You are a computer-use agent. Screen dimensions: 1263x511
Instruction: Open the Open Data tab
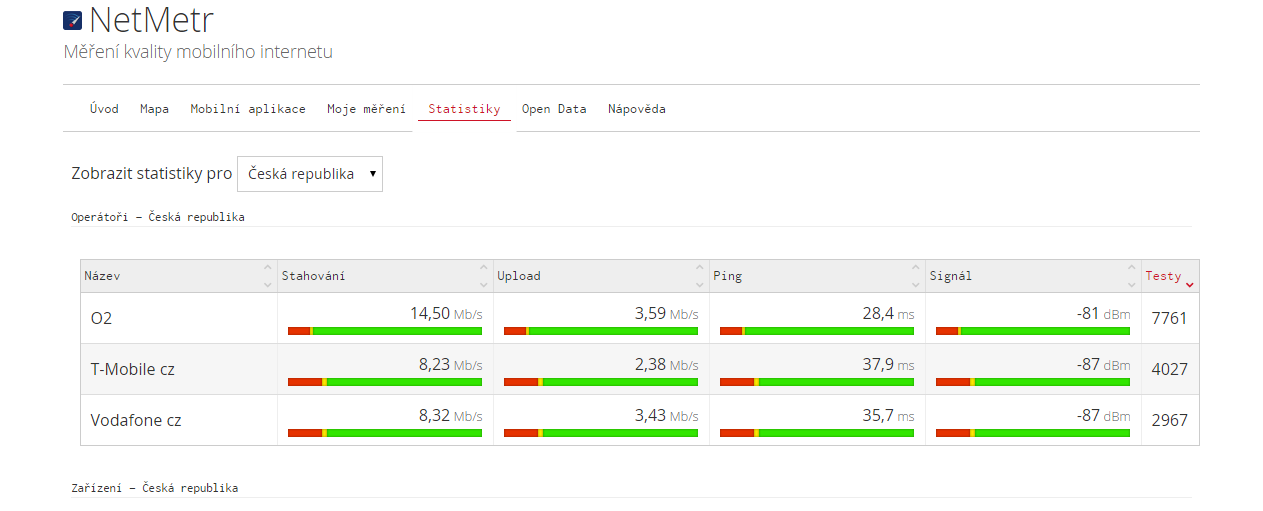[554, 109]
